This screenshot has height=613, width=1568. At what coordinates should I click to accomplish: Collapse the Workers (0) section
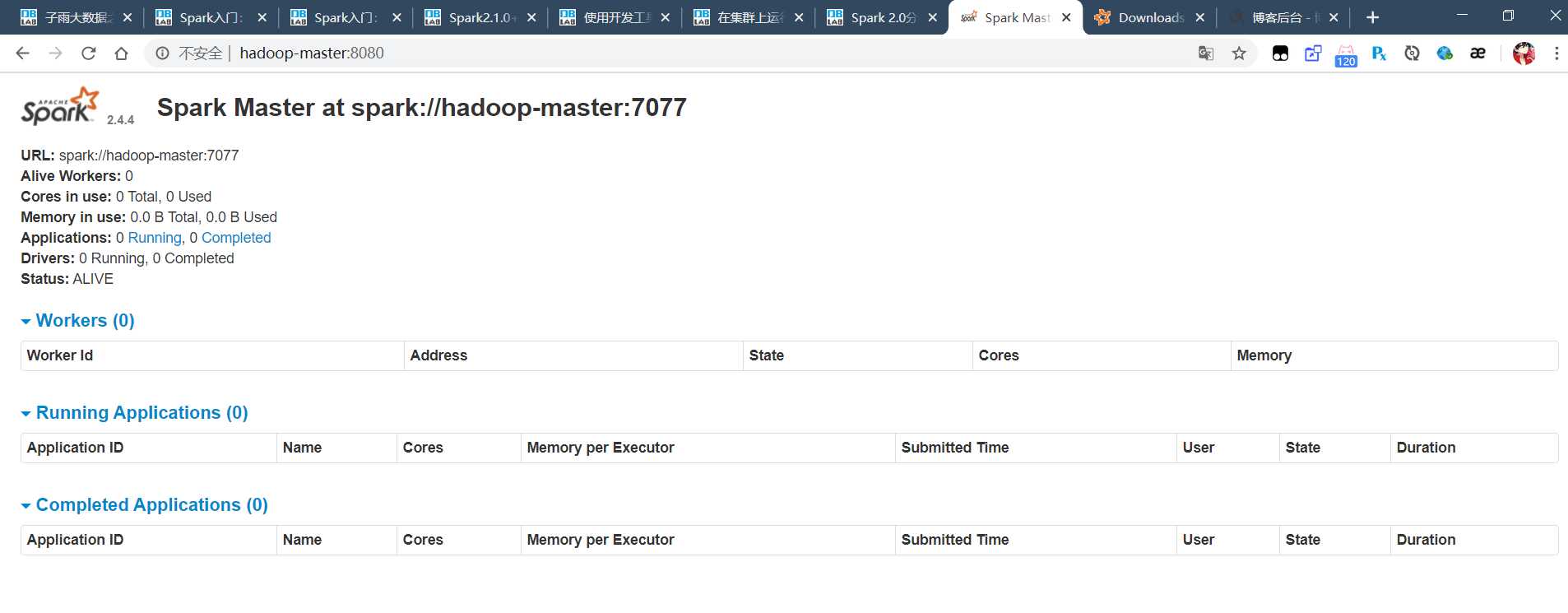(77, 321)
